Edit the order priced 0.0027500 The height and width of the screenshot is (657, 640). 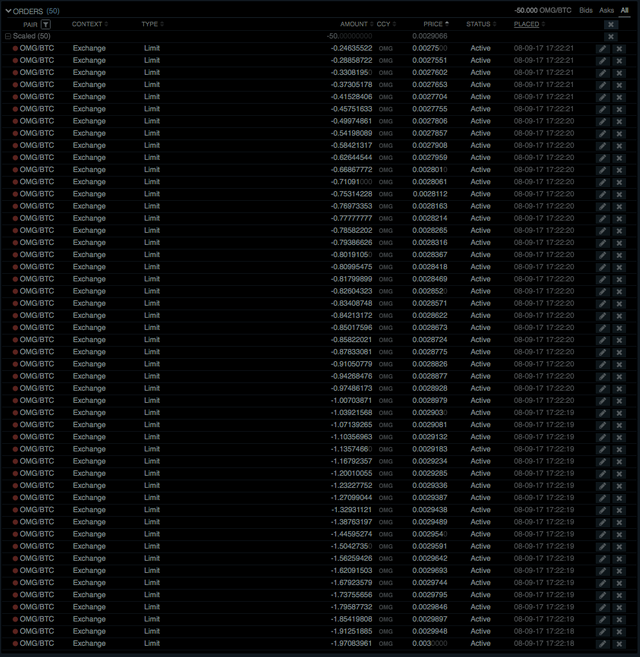602,49
